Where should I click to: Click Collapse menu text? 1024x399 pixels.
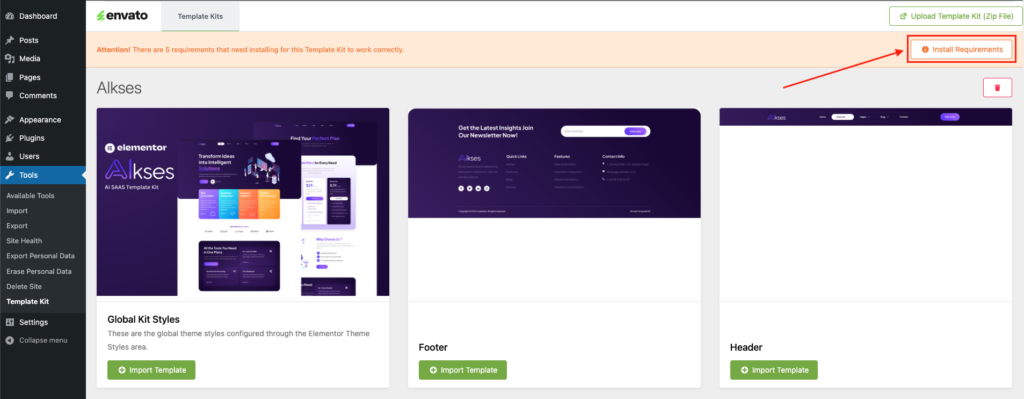click(x=43, y=340)
